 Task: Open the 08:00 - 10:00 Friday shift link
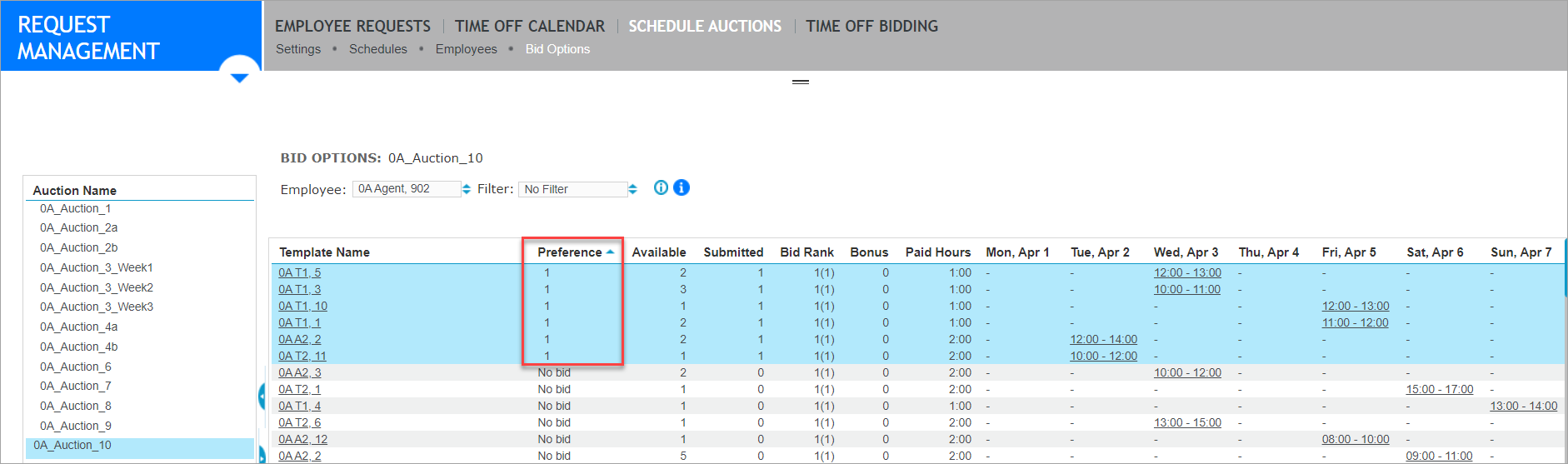1356,439
